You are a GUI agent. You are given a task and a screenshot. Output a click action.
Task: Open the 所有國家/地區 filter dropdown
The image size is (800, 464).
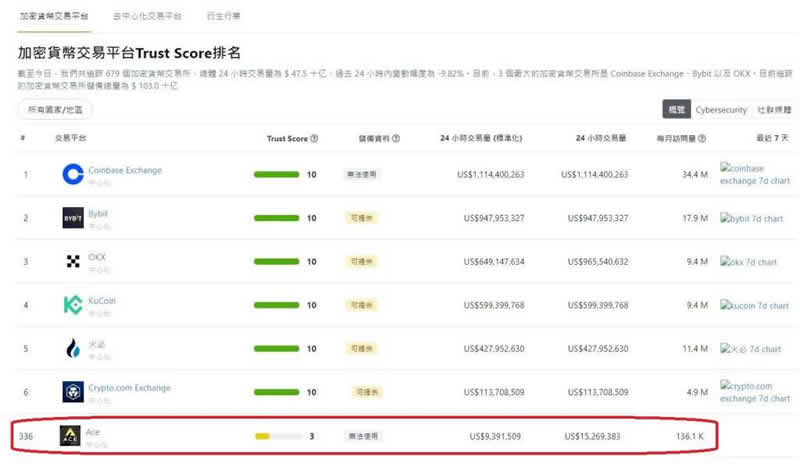pyautogui.click(x=55, y=109)
